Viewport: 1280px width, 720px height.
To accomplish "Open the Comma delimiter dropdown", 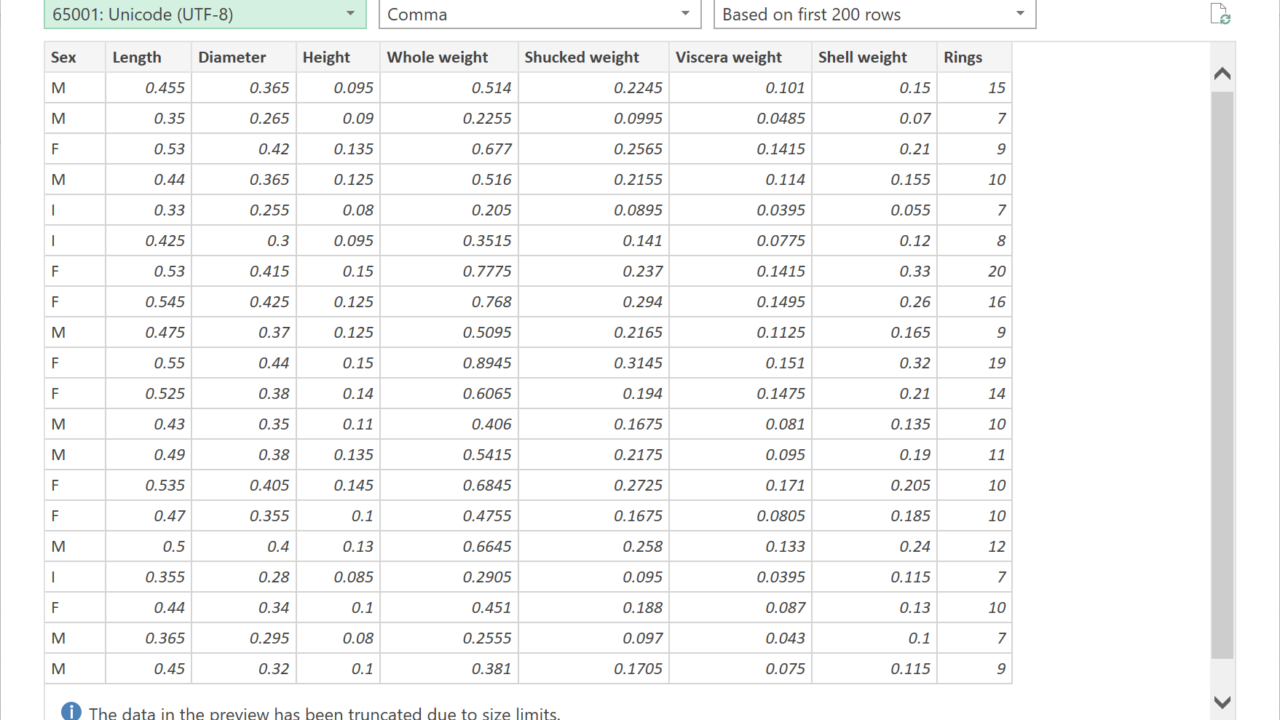I will click(539, 14).
